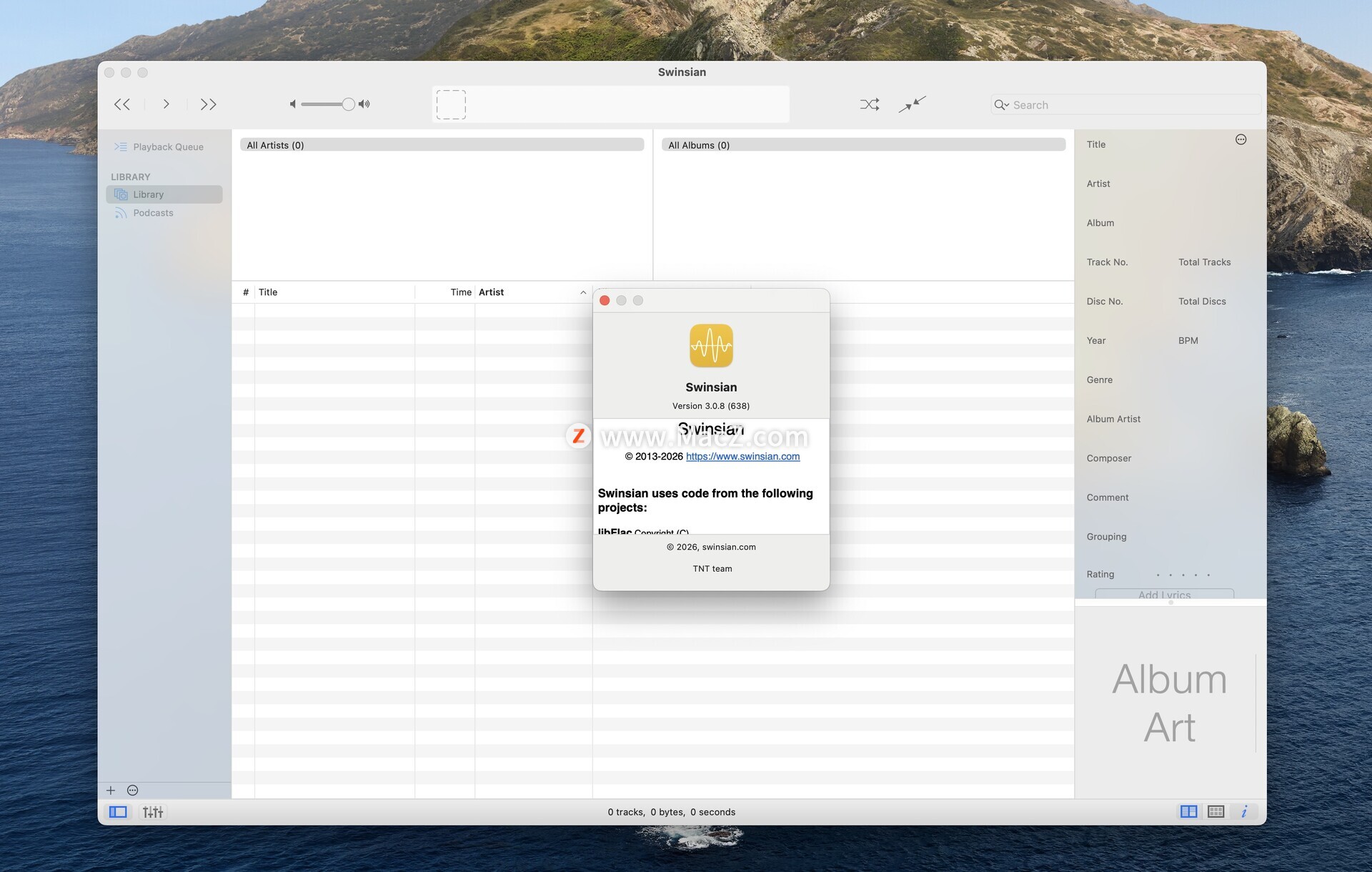Open Playback Queue in the sidebar
Image resolution: width=1372 pixels, height=872 pixels.
tap(168, 147)
